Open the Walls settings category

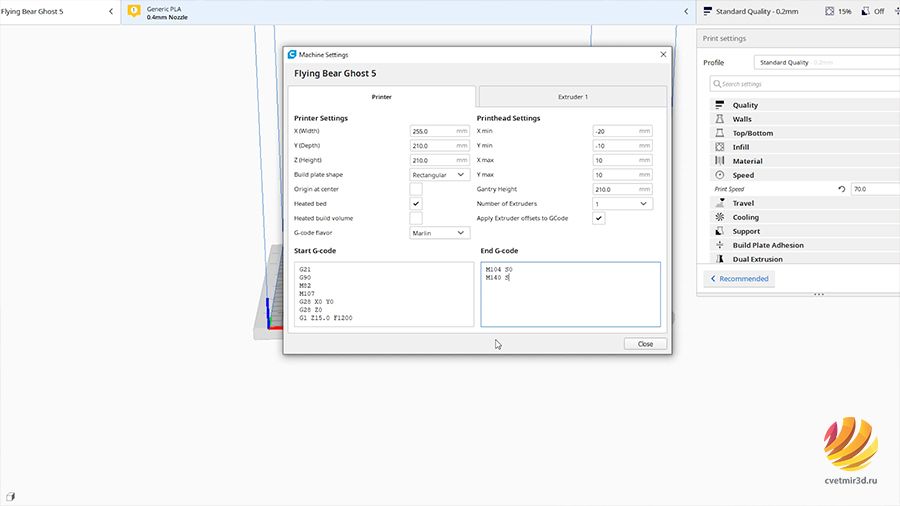coord(804,119)
